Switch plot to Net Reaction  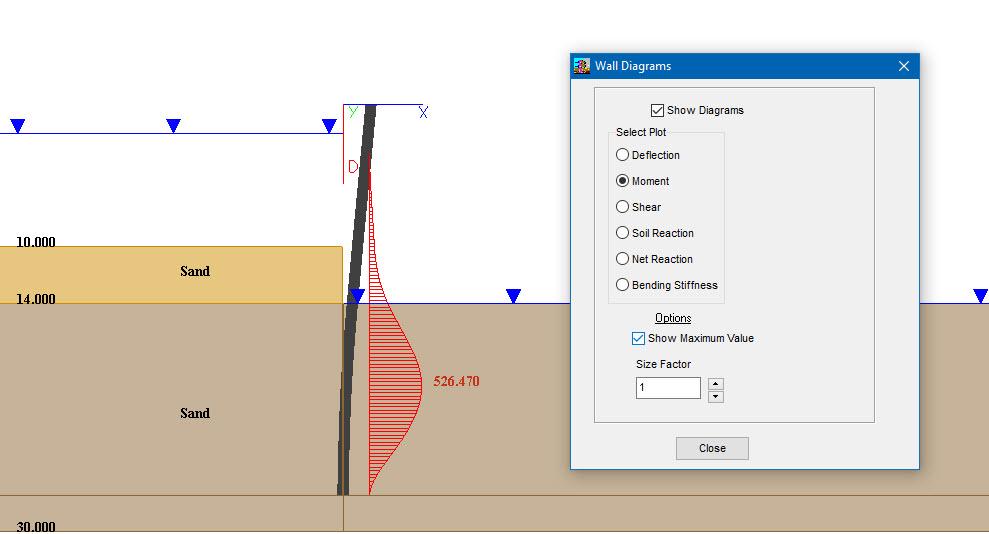click(623, 259)
